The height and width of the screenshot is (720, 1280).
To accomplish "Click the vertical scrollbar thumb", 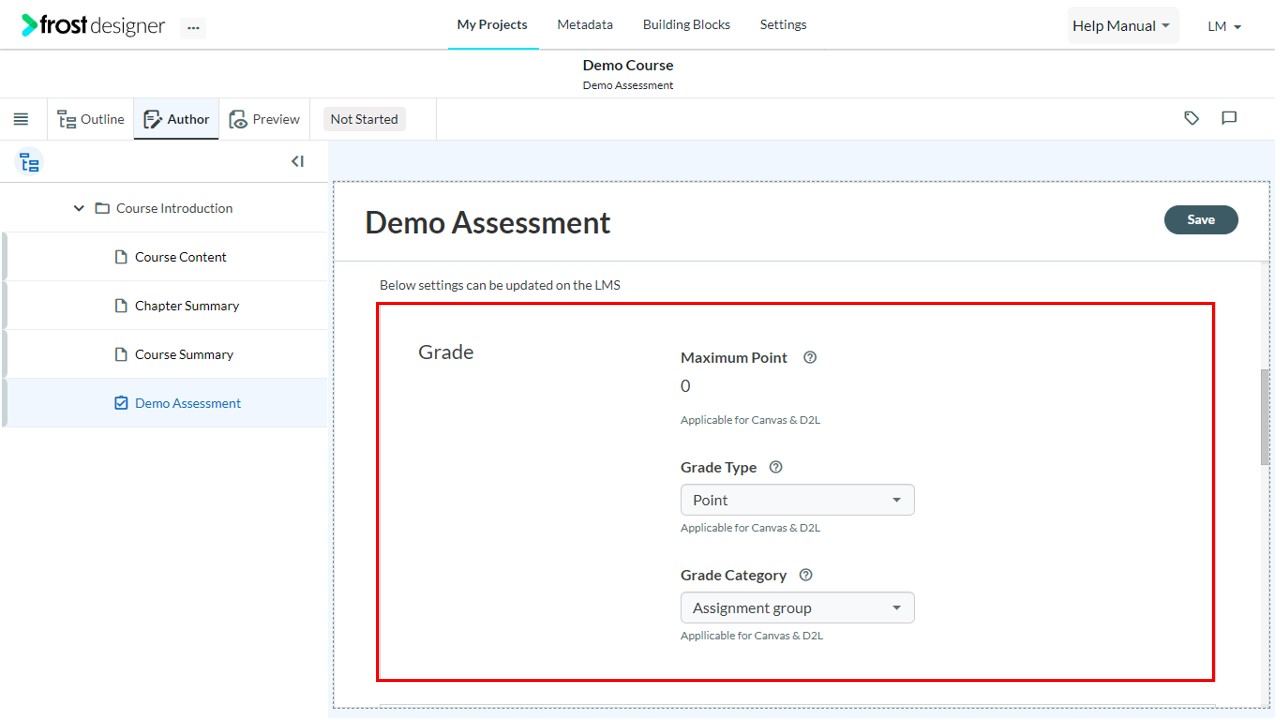I will point(1265,416).
